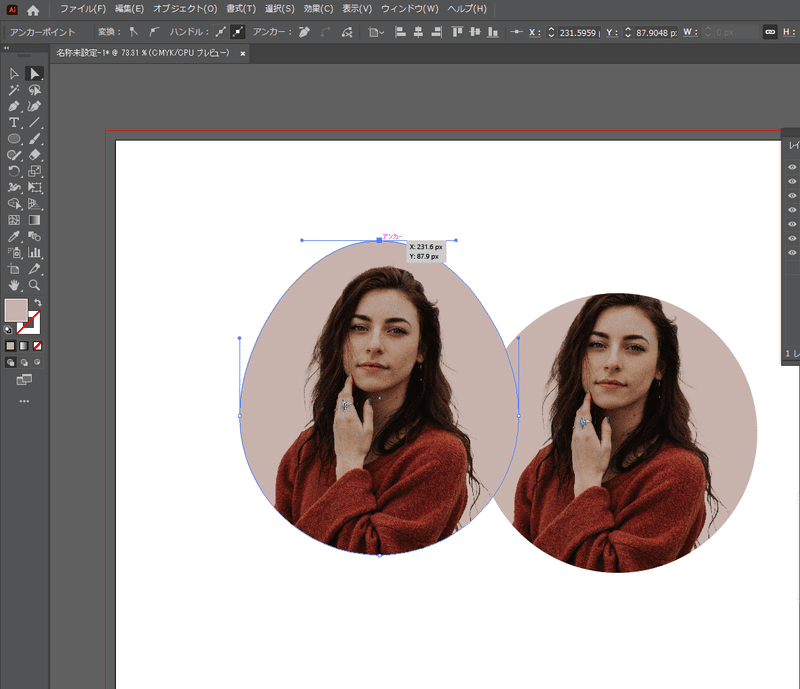Open the 効果(C) menu
The height and width of the screenshot is (689, 800).
(x=318, y=9)
